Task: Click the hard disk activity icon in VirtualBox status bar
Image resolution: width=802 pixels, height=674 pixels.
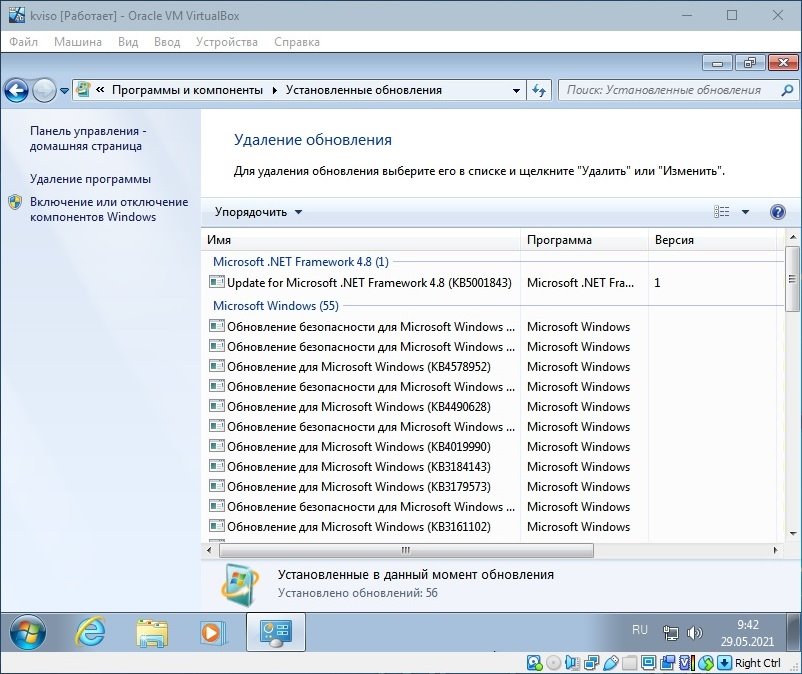Action: point(532,662)
